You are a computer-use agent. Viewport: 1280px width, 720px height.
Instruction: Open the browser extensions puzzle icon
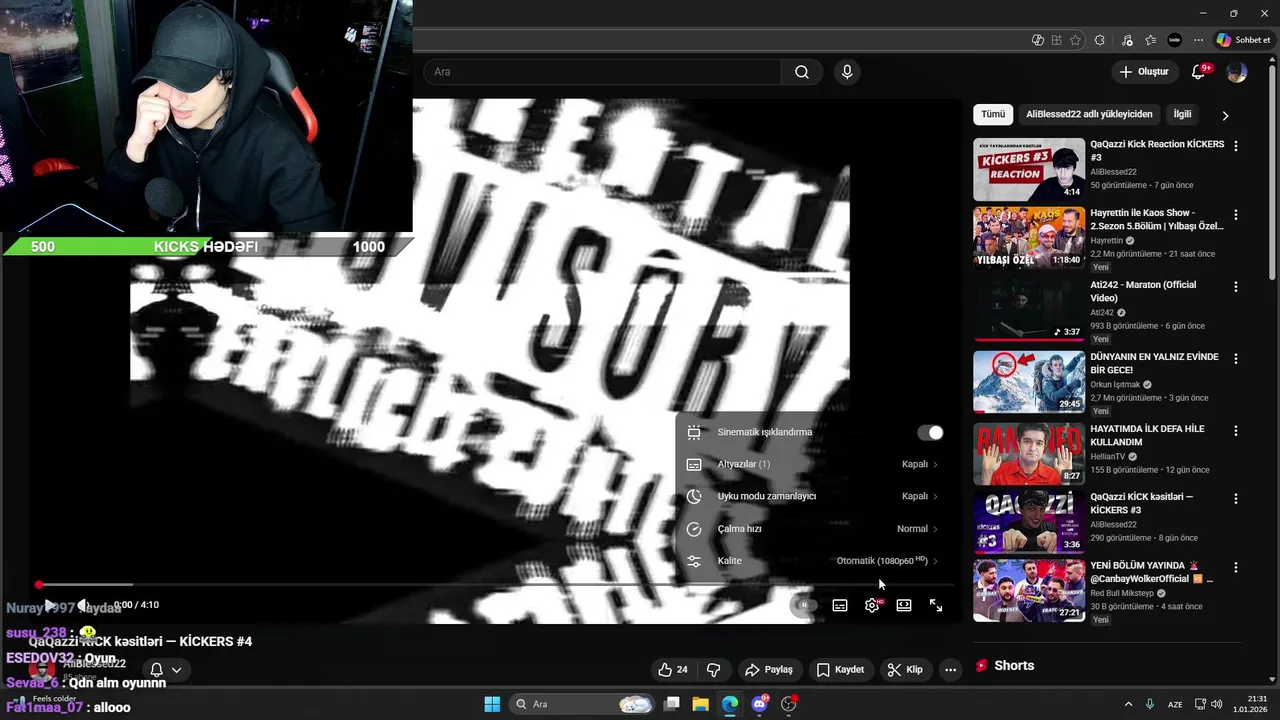pyautogui.click(x=1100, y=40)
